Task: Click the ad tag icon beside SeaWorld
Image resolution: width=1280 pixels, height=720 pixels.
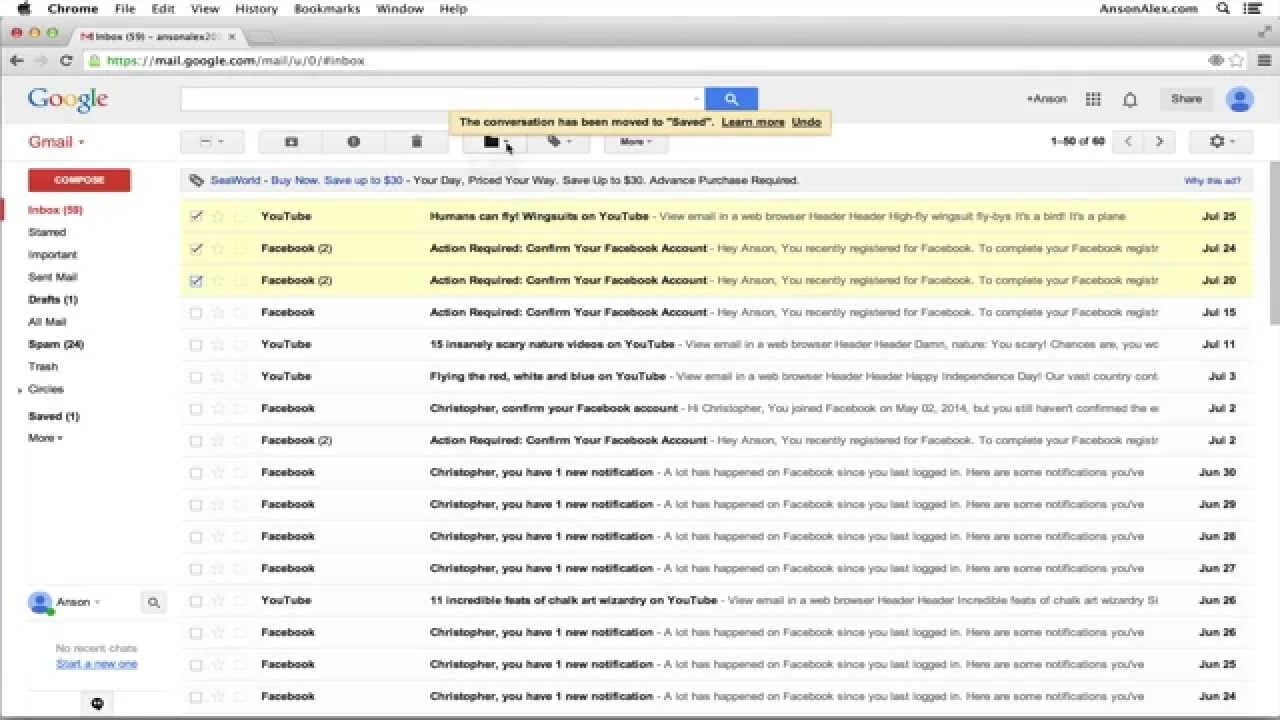Action: click(x=196, y=181)
